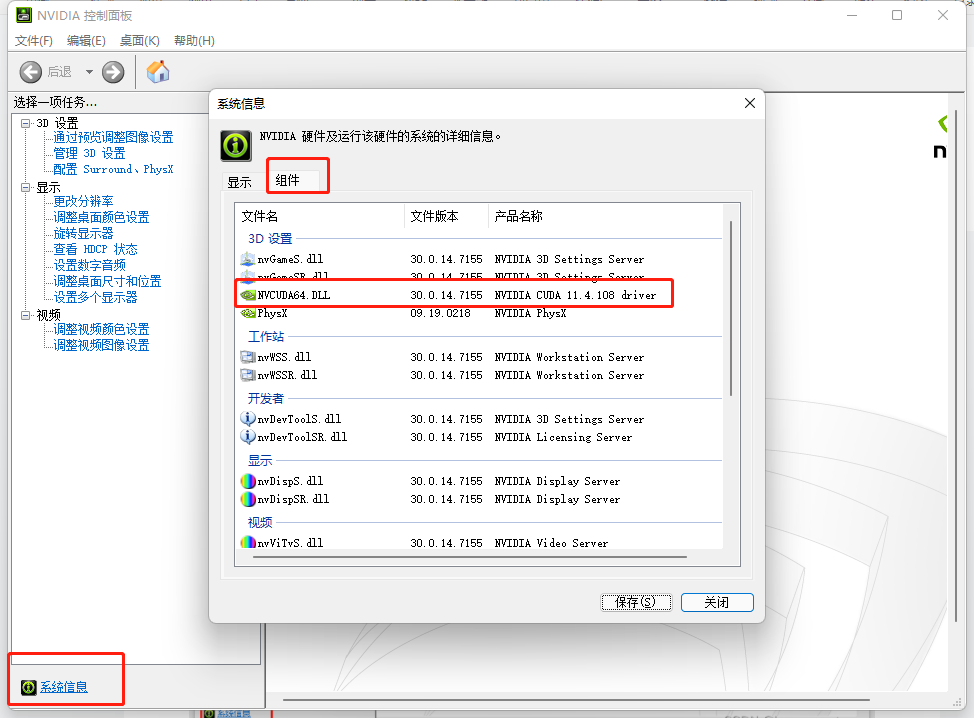The width and height of the screenshot is (974, 718).
Task: Open the 帮助(H) menu
Action: click(x=194, y=40)
